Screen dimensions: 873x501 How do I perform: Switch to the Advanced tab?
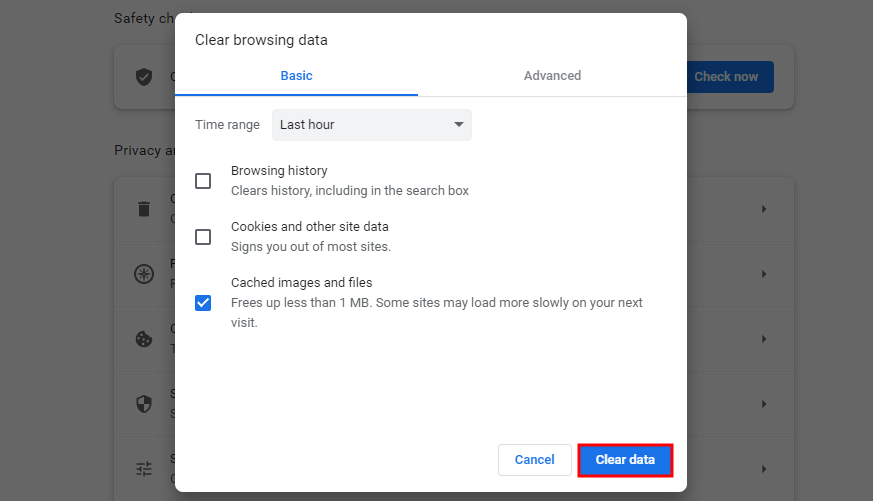(552, 76)
